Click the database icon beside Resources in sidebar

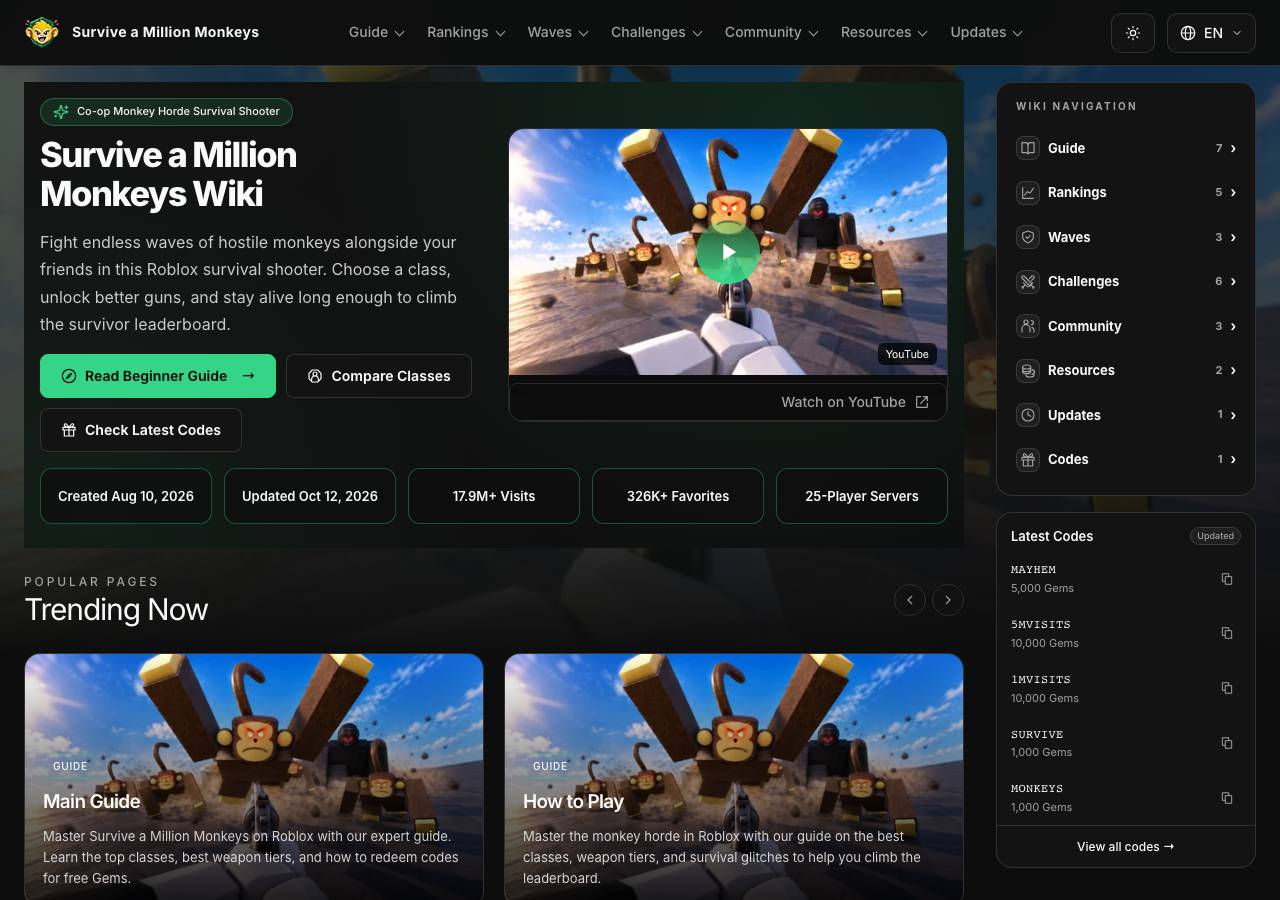pos(1028,370)
